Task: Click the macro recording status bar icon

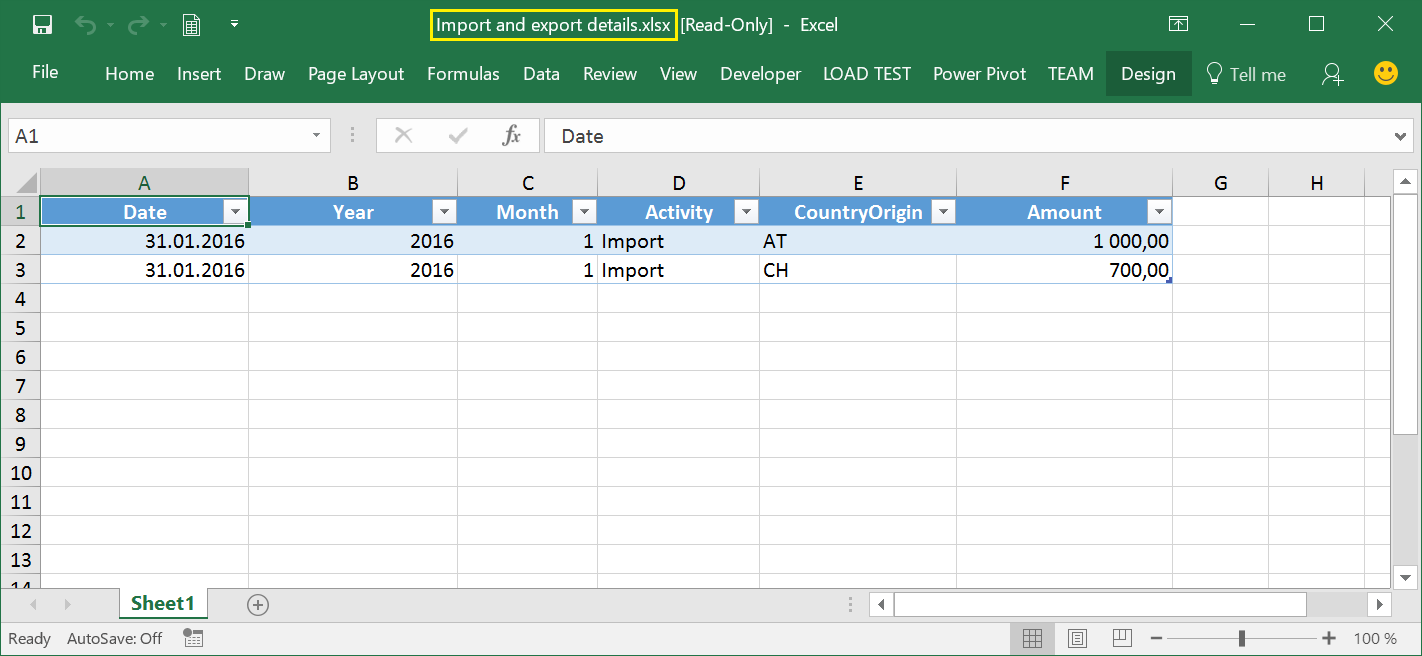Action: (194, 638)
